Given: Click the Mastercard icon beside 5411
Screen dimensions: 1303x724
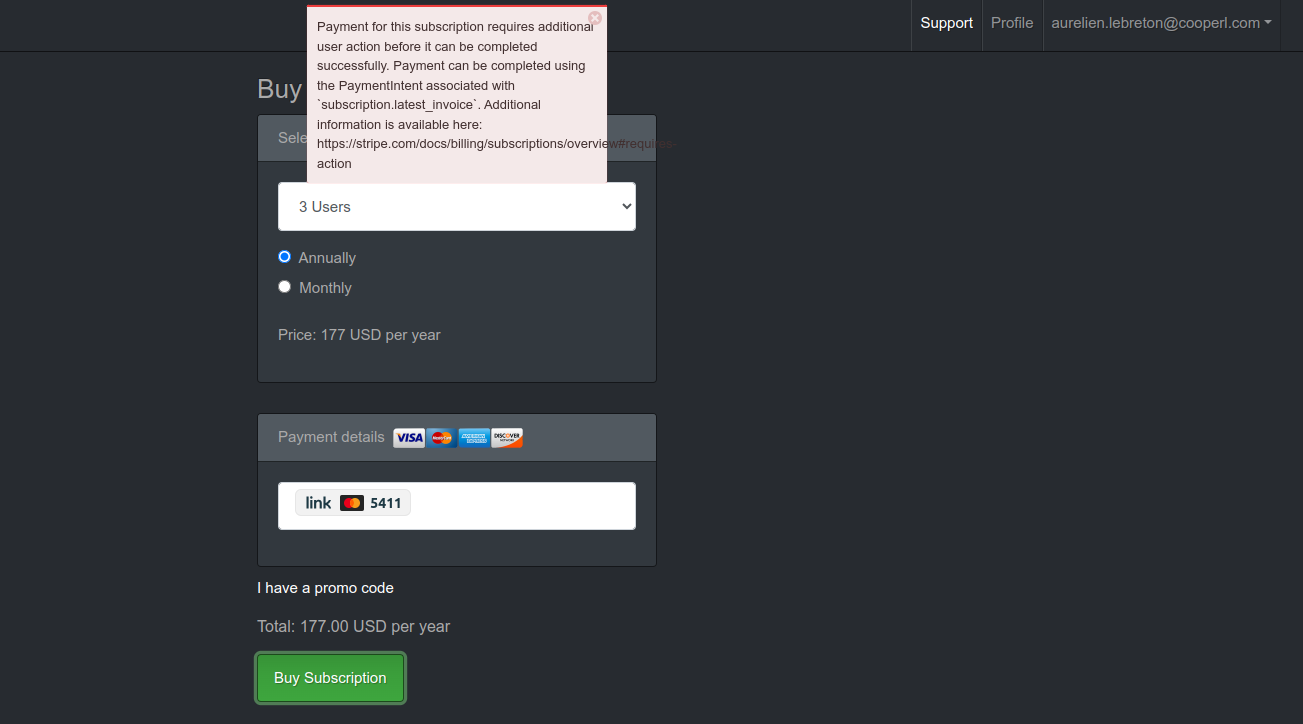Looking at the screenshot, I should pyautogui.click(x=352, y=503).
